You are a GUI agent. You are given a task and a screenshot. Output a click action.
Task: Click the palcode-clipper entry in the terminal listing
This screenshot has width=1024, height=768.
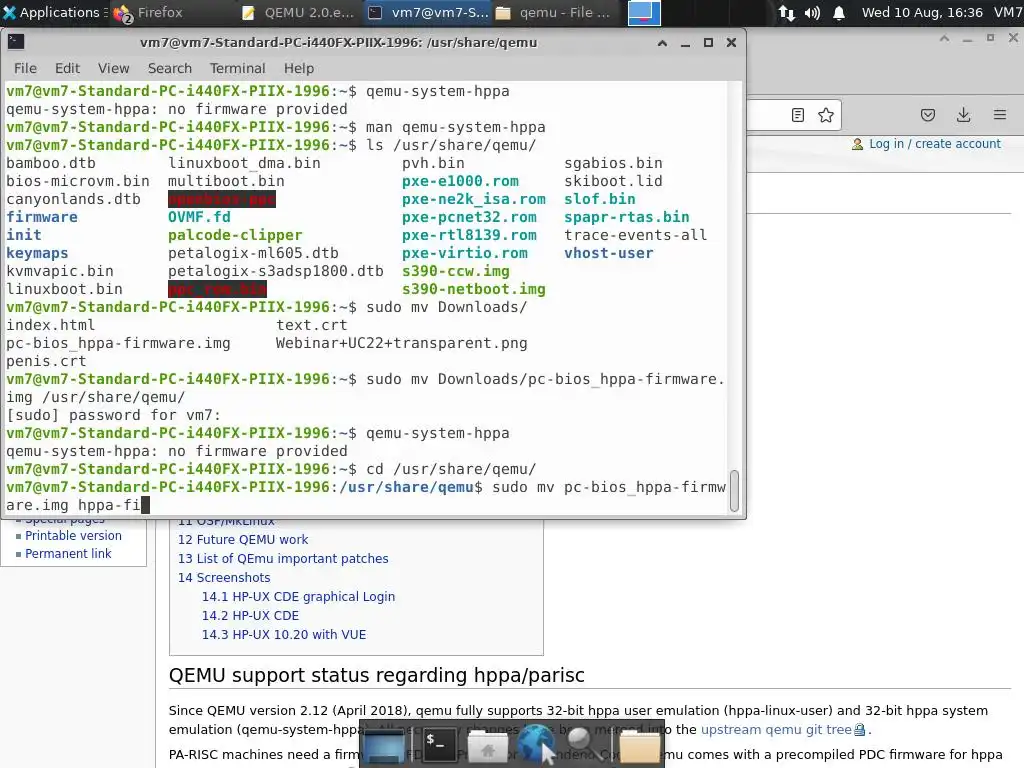[x=235, y=235]
